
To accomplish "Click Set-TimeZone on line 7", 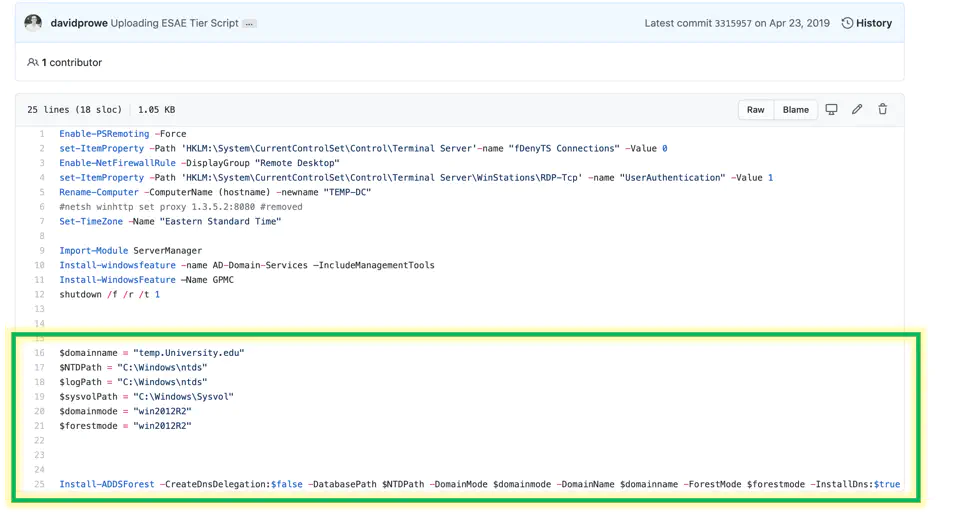I will (91, 222).
